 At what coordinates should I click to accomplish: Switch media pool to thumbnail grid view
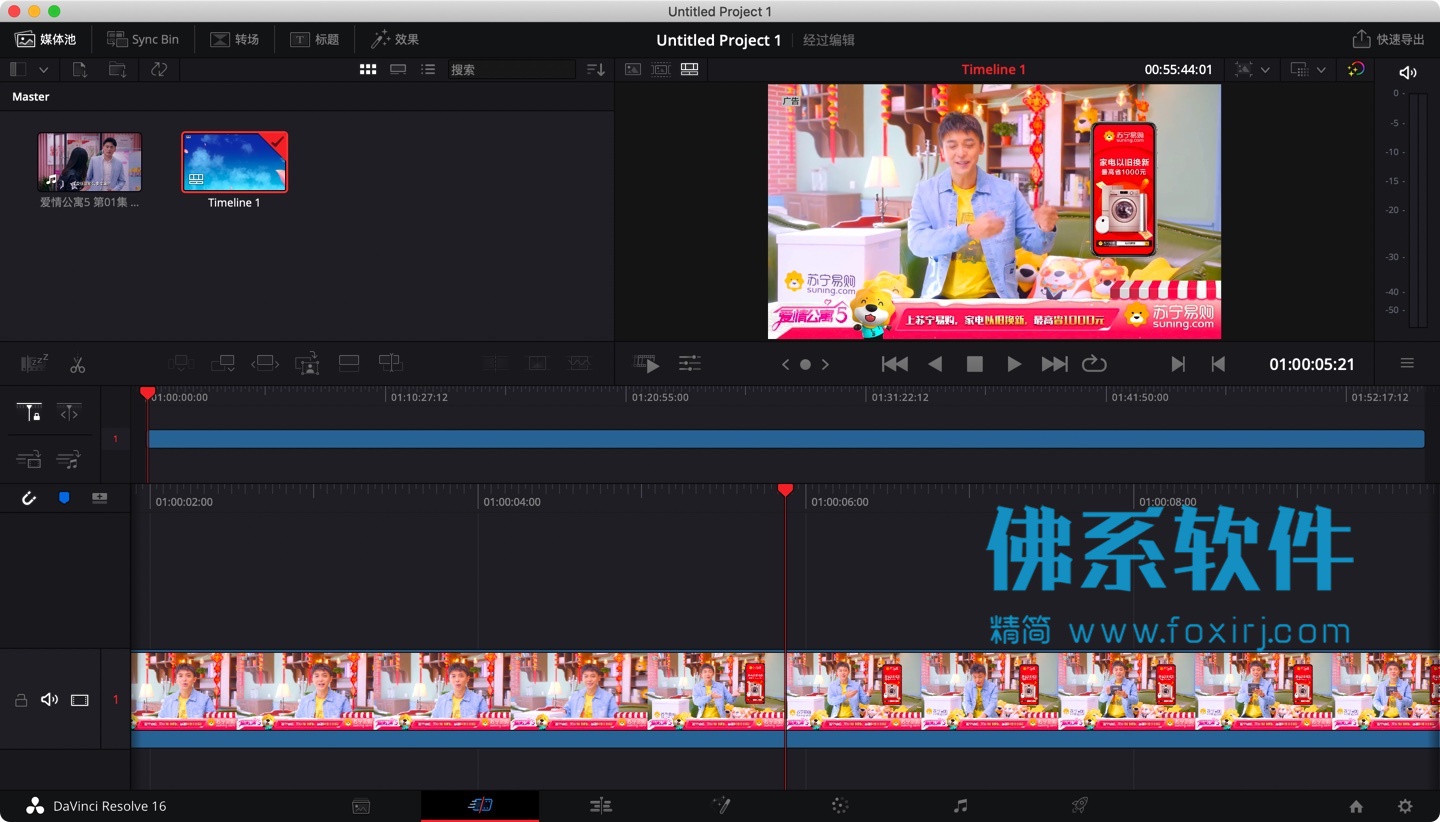(368, 69)
